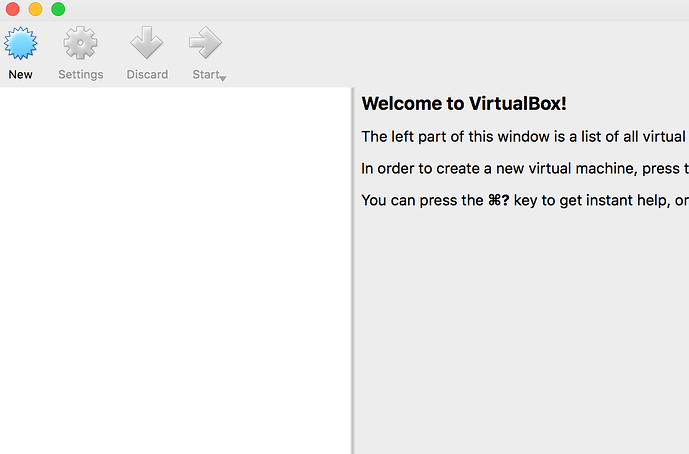Open the Start dropdown arrow menu

223,79
